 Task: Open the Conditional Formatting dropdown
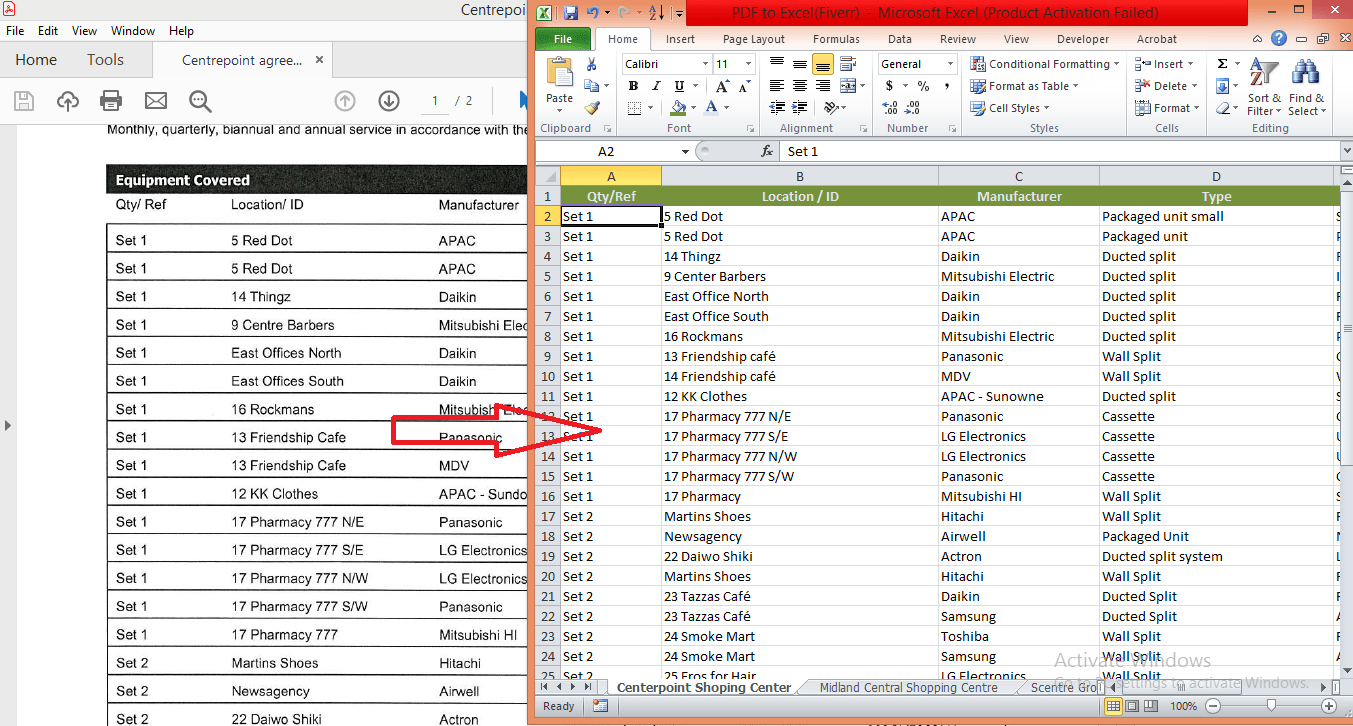pos(1043,64)
